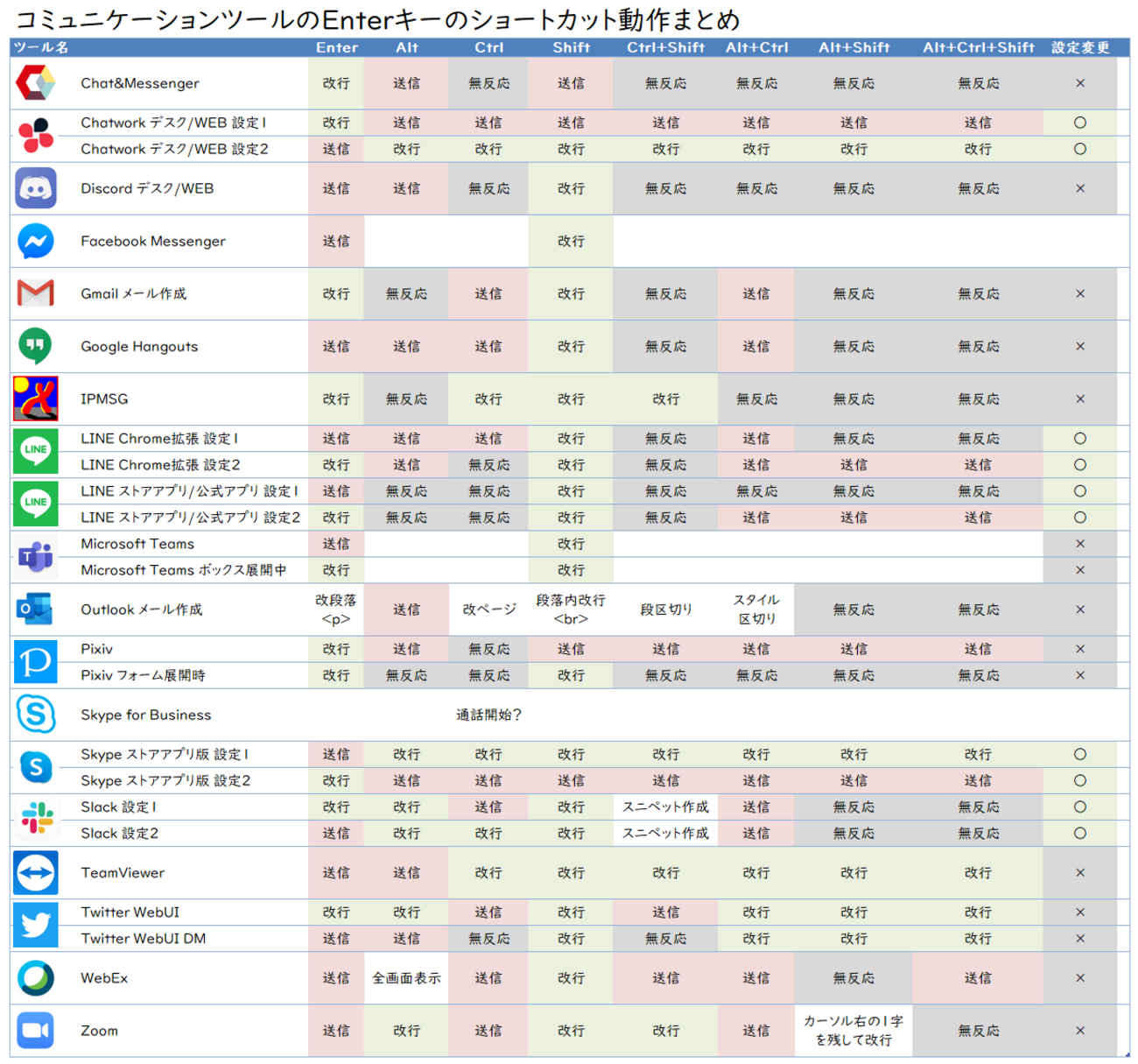Select the Facebook Messenger tool name
1138x1064 pixels.
(153, 241)
